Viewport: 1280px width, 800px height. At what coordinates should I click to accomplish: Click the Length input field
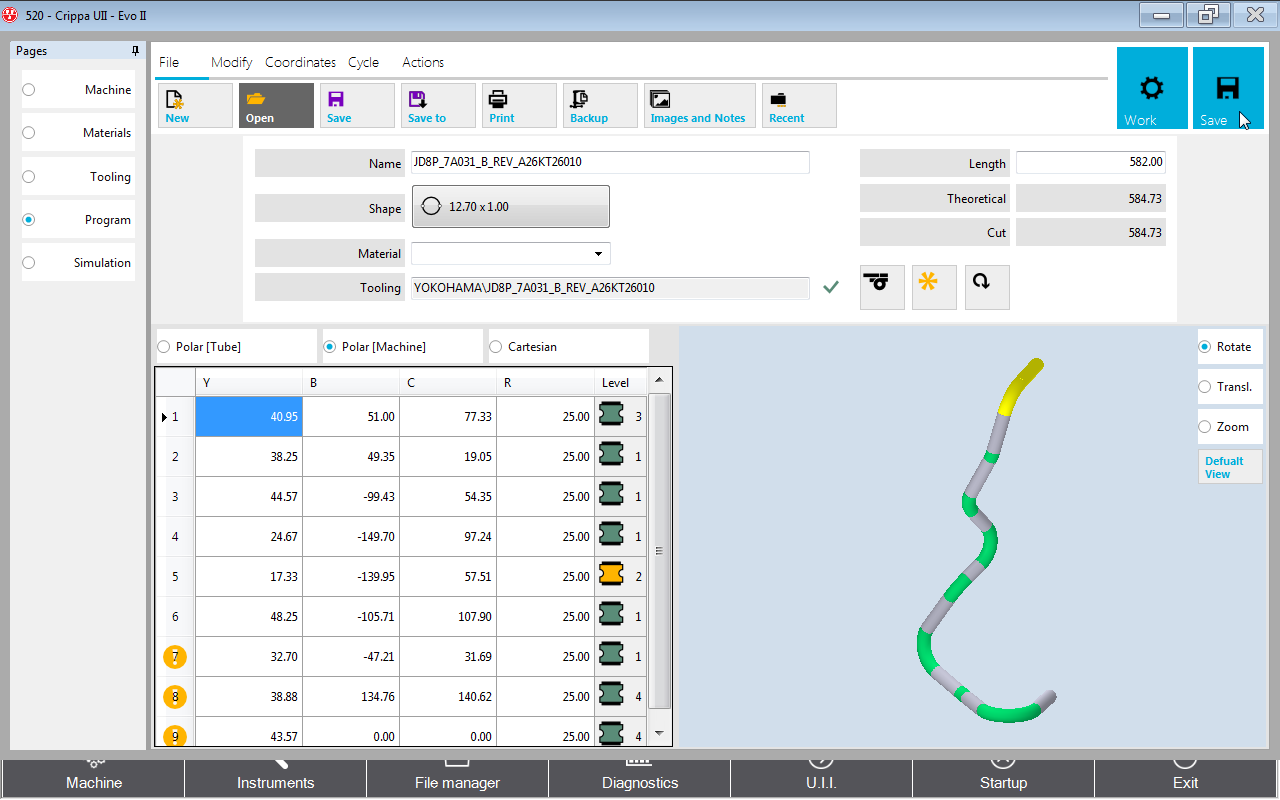point(1090,162)
